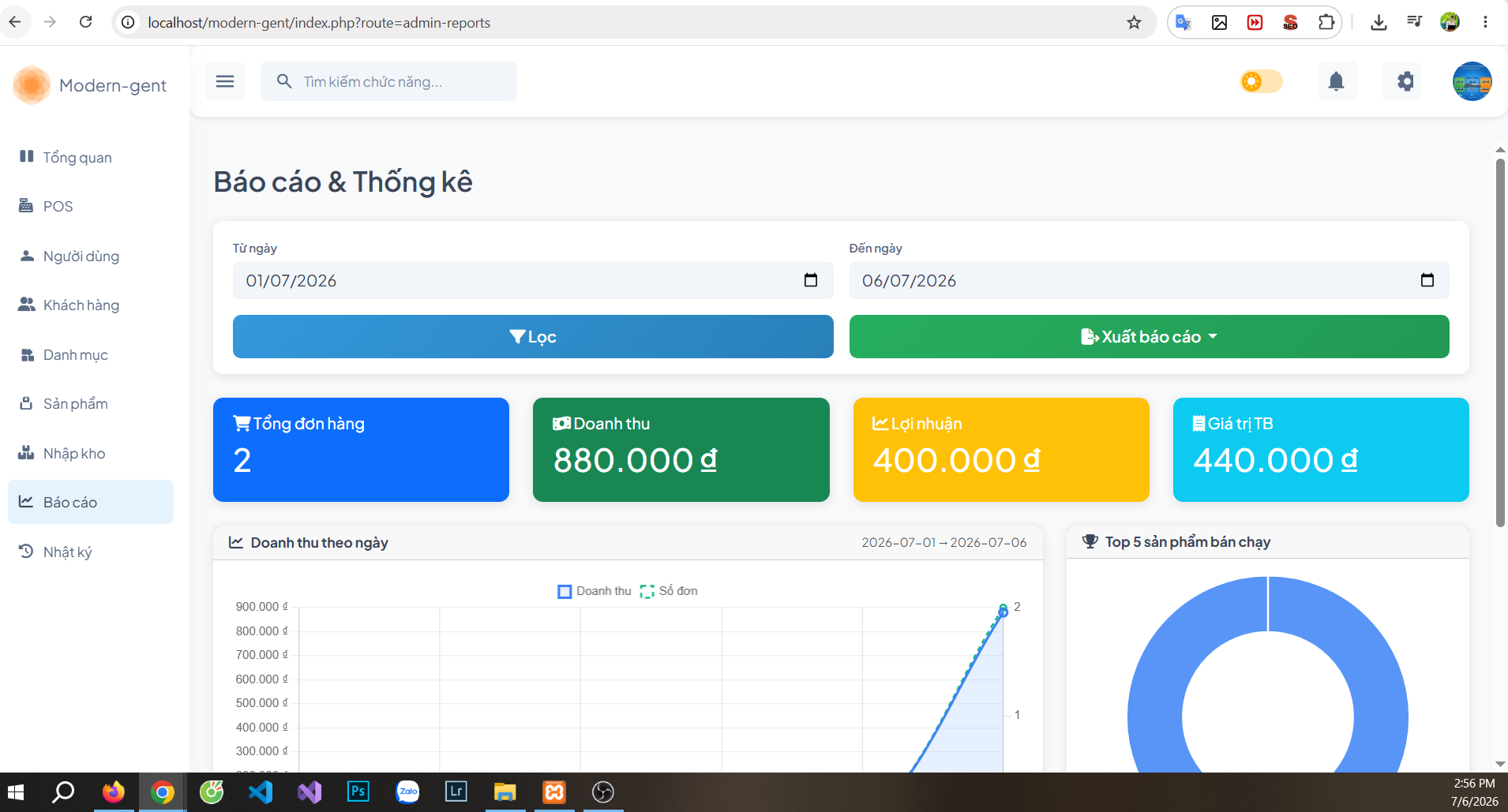
Task: Open Firefox from the taskbar
Action: click(114, 792)
